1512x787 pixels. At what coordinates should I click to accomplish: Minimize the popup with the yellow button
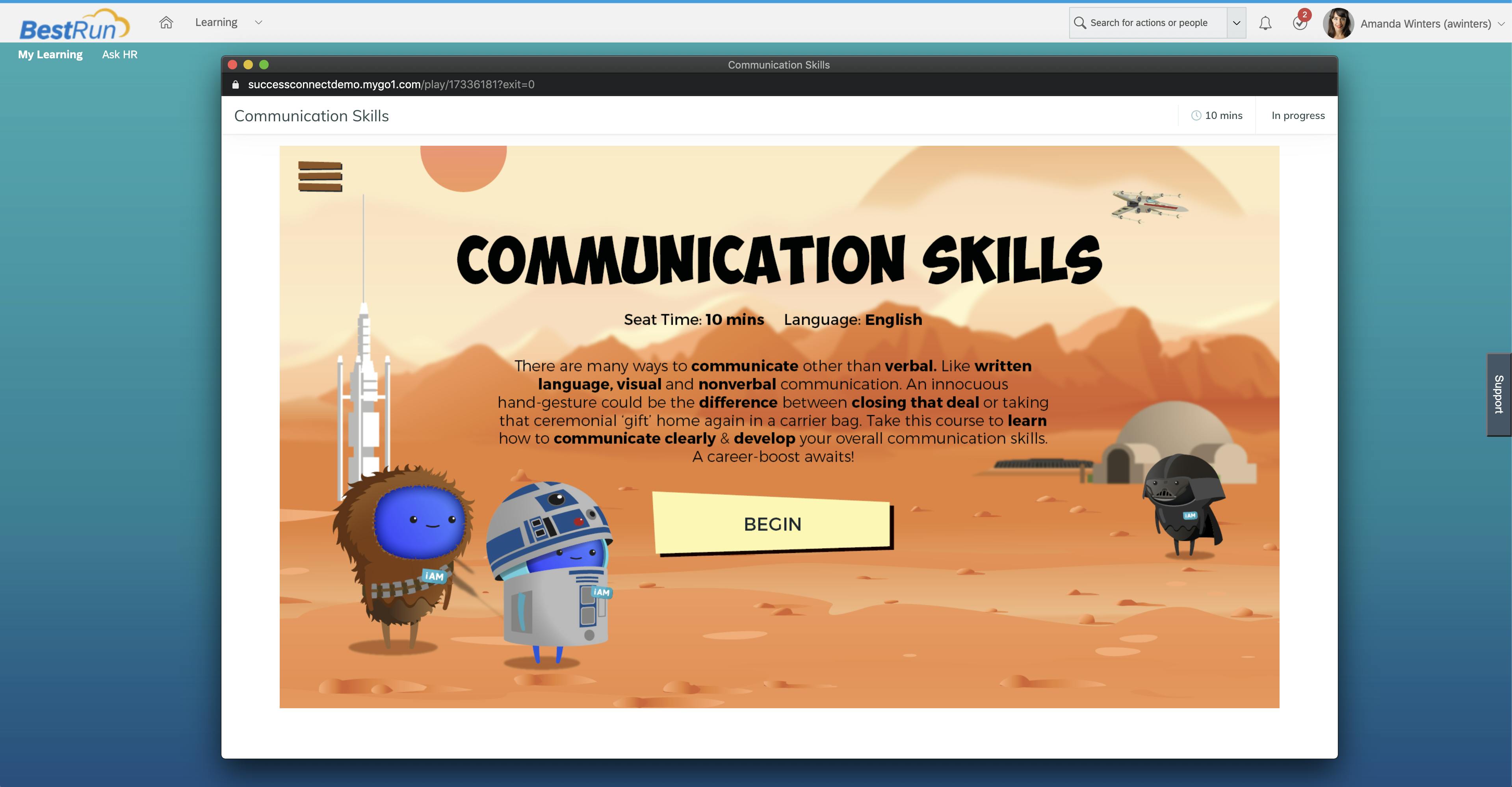click(x=248, y=65)
